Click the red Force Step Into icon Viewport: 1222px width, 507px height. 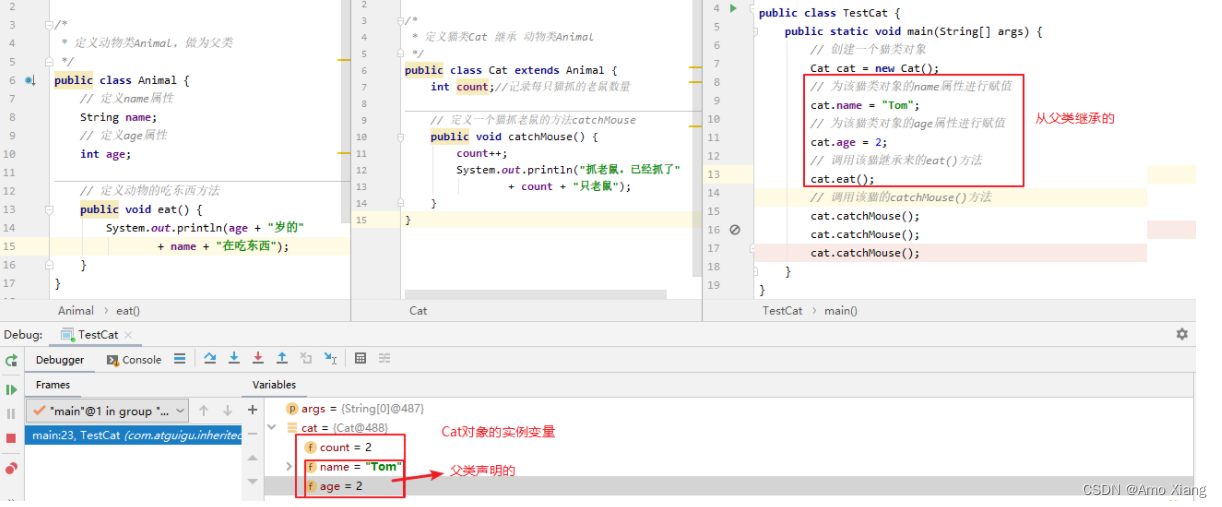tap(258, 358)
